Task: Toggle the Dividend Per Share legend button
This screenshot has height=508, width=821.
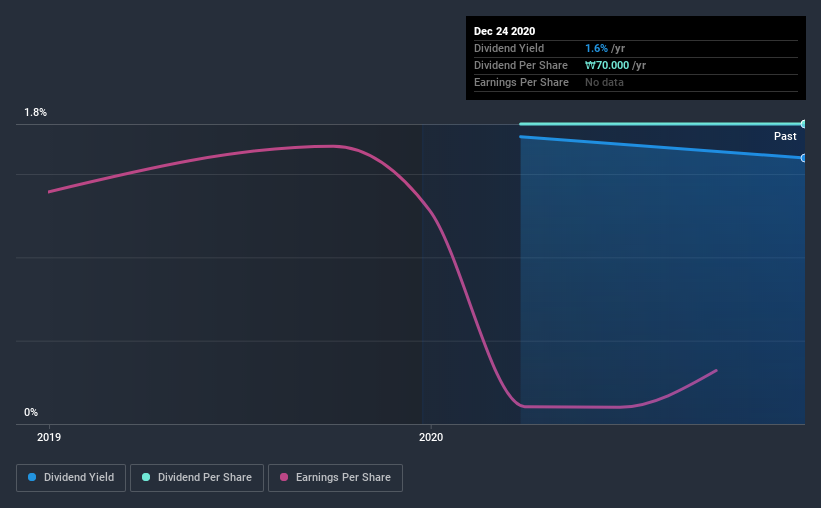Action: coord(197,478)
